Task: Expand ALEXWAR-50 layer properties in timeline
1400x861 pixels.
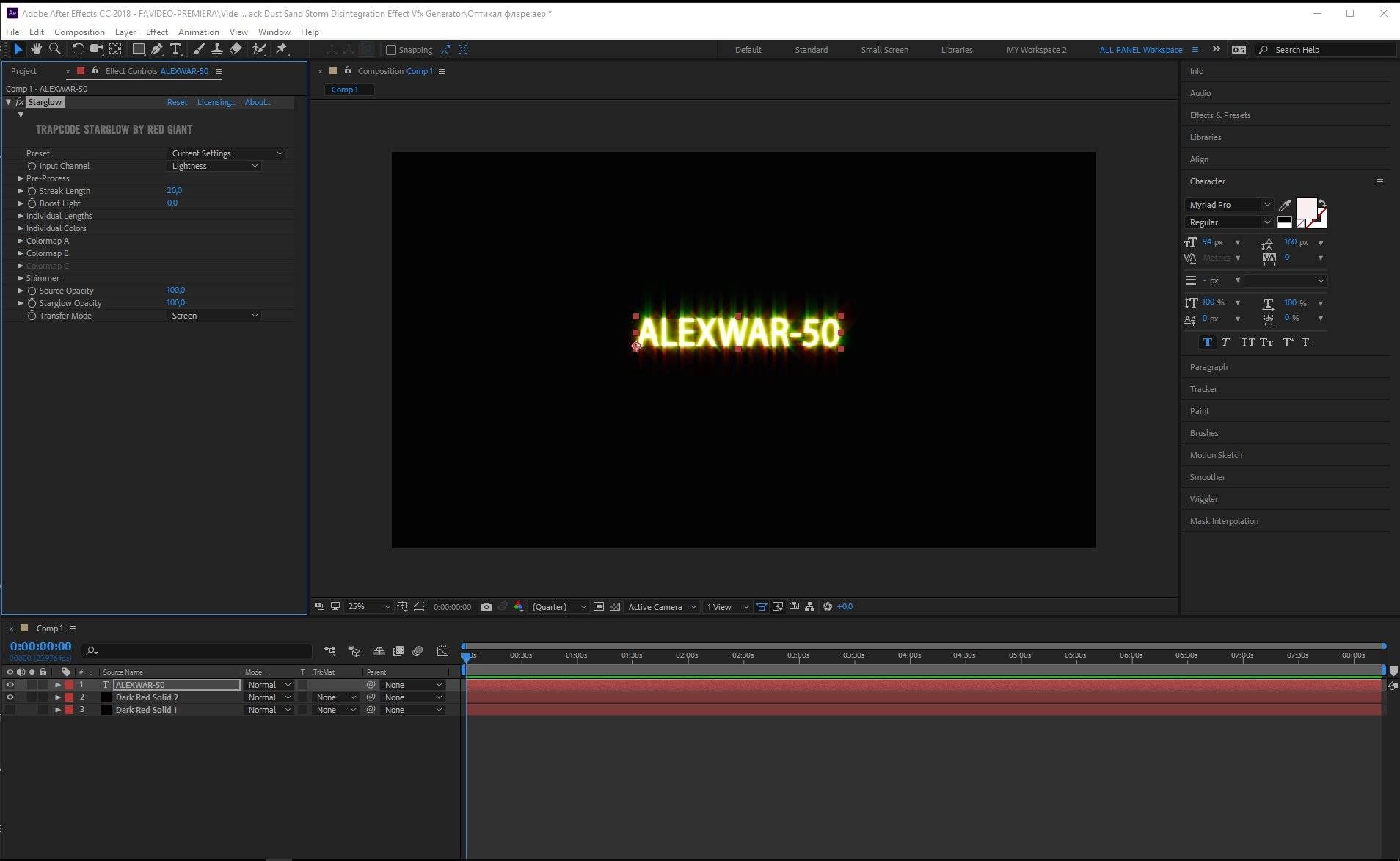Action: (x=58, y=685)
